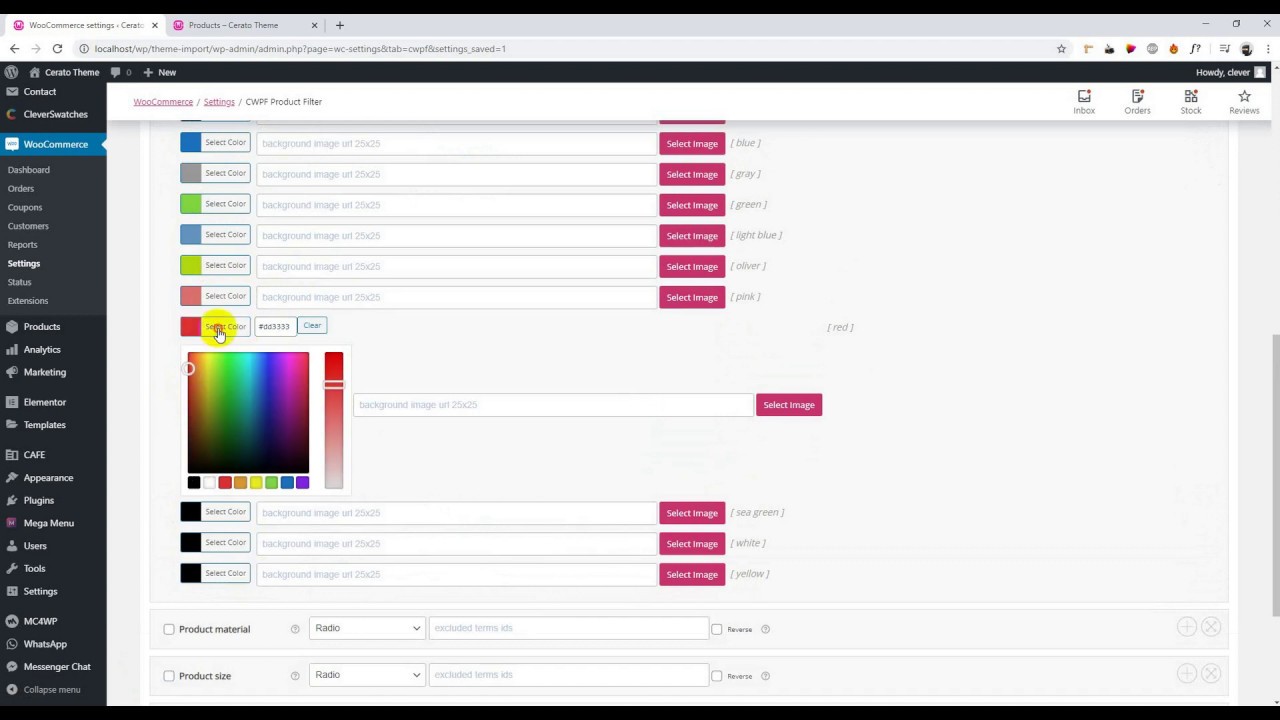Switch to Products – Cerato Theme tab
Image resolution: width=1280 pixels, height=720 pixels.
pyautogui.click(x=245, y=25)
